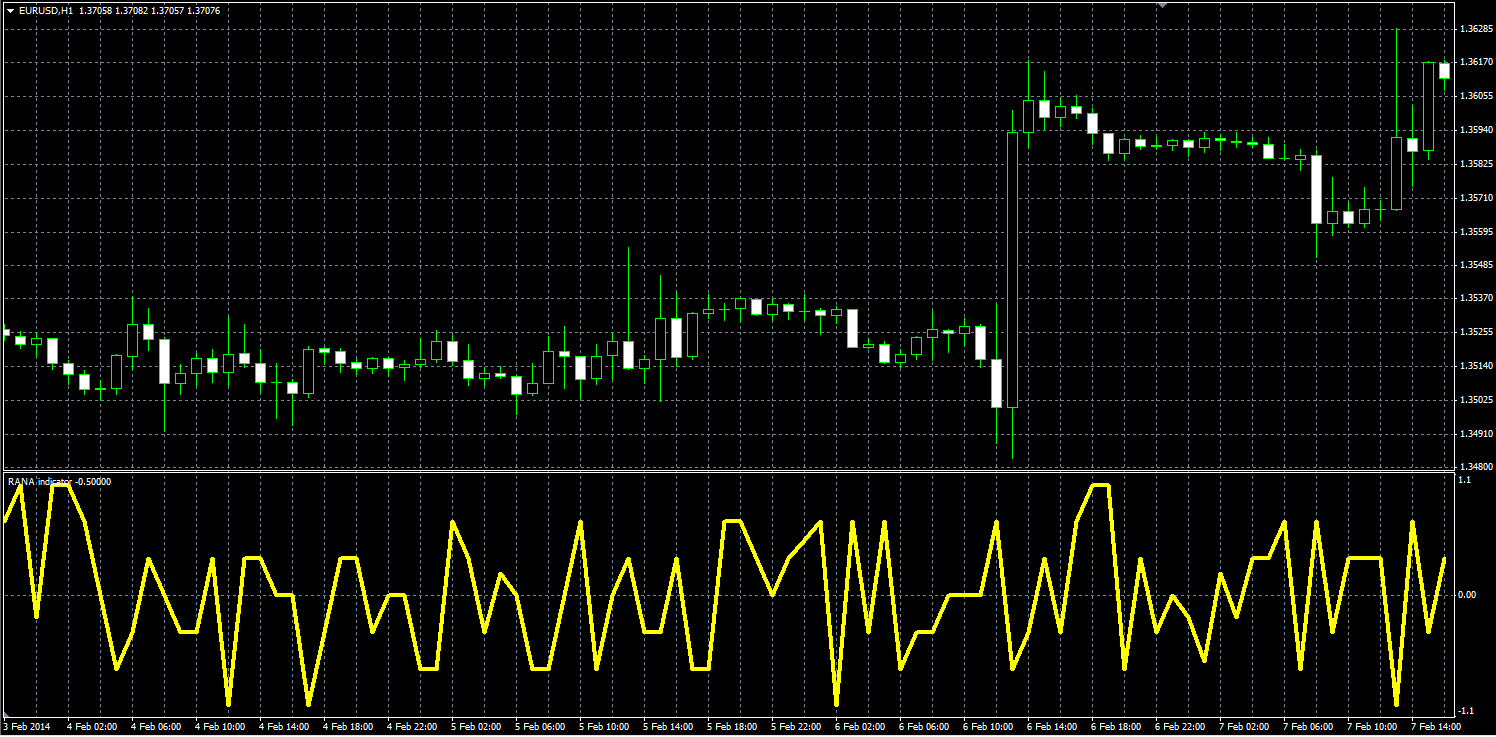Click the 1.34800 price scale label
1496x737 pixels.
point(1477,466)
